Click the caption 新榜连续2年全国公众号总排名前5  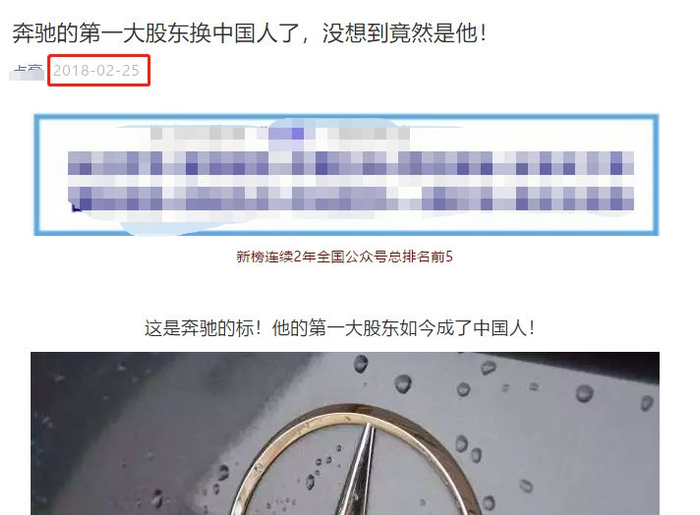coord(344,257)
